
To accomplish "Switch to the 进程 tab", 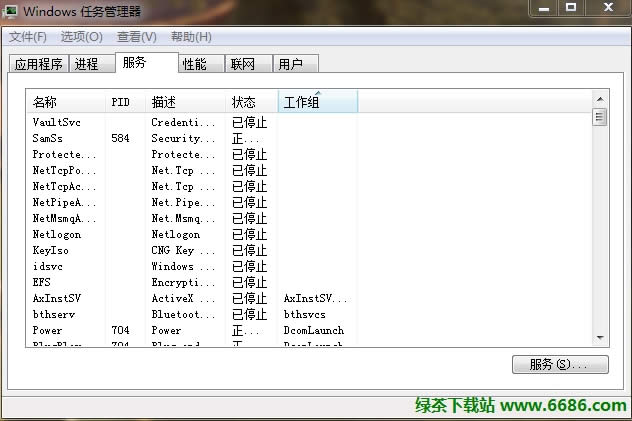I will click(87, 64).
